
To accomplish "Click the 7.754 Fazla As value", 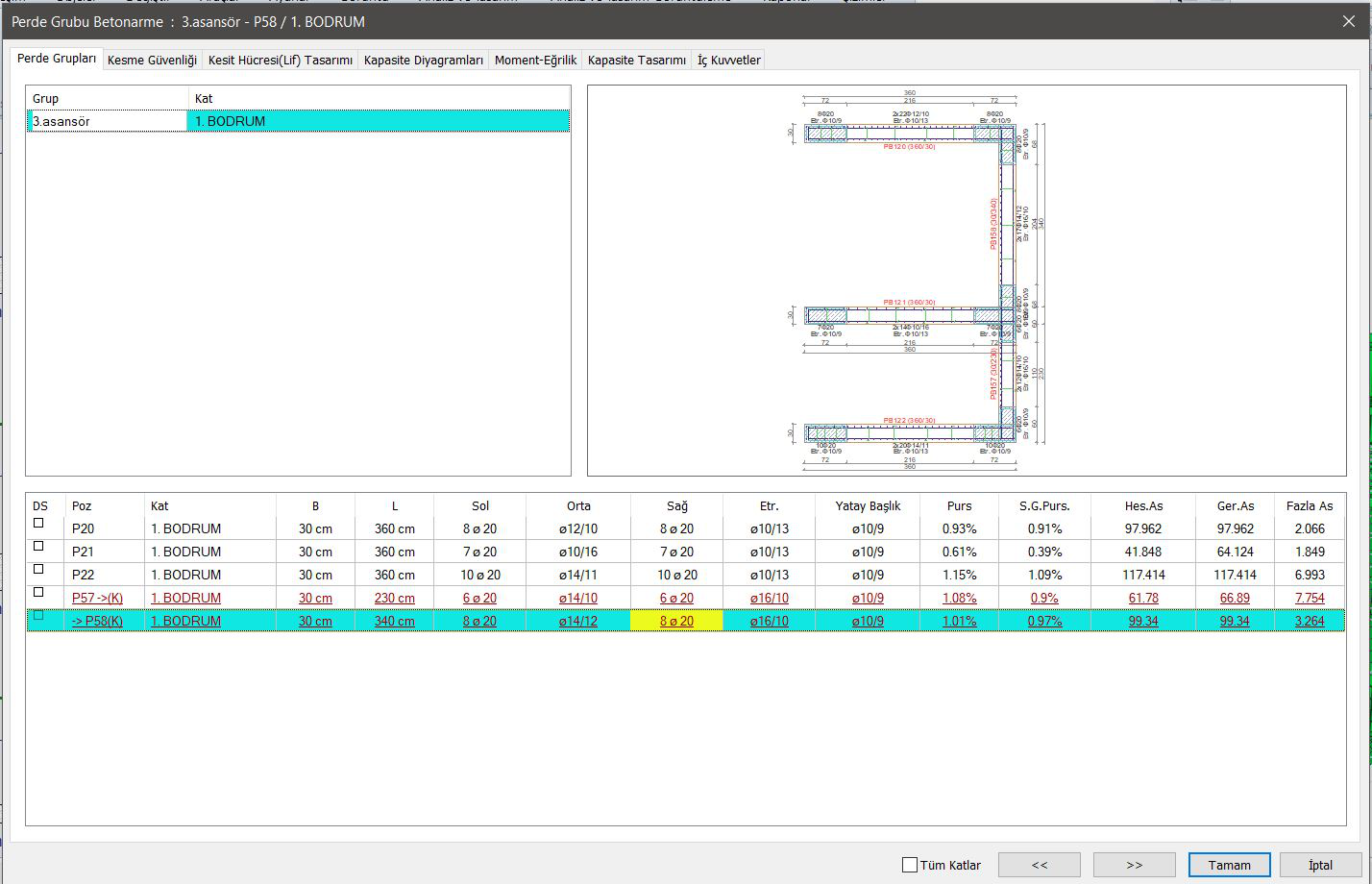I will coord(1310,598).
